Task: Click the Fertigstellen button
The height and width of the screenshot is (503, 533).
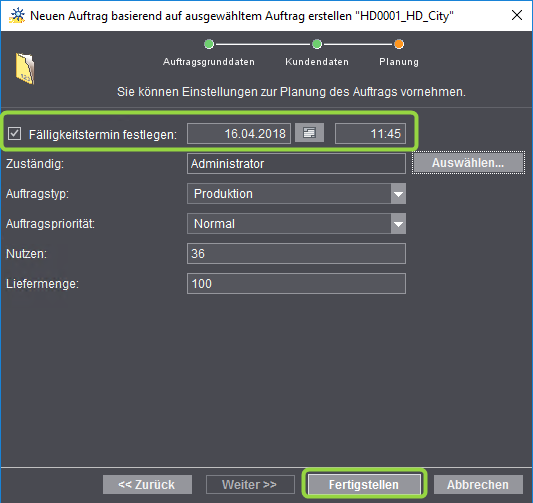Action: [x=364, y=485]
